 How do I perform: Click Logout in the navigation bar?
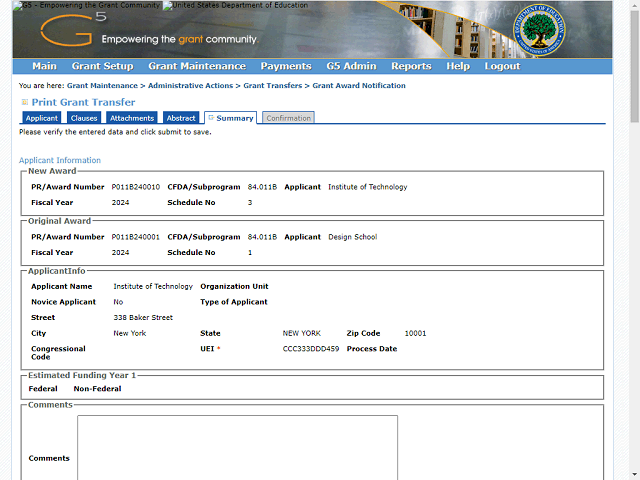(x=502, y=66)
